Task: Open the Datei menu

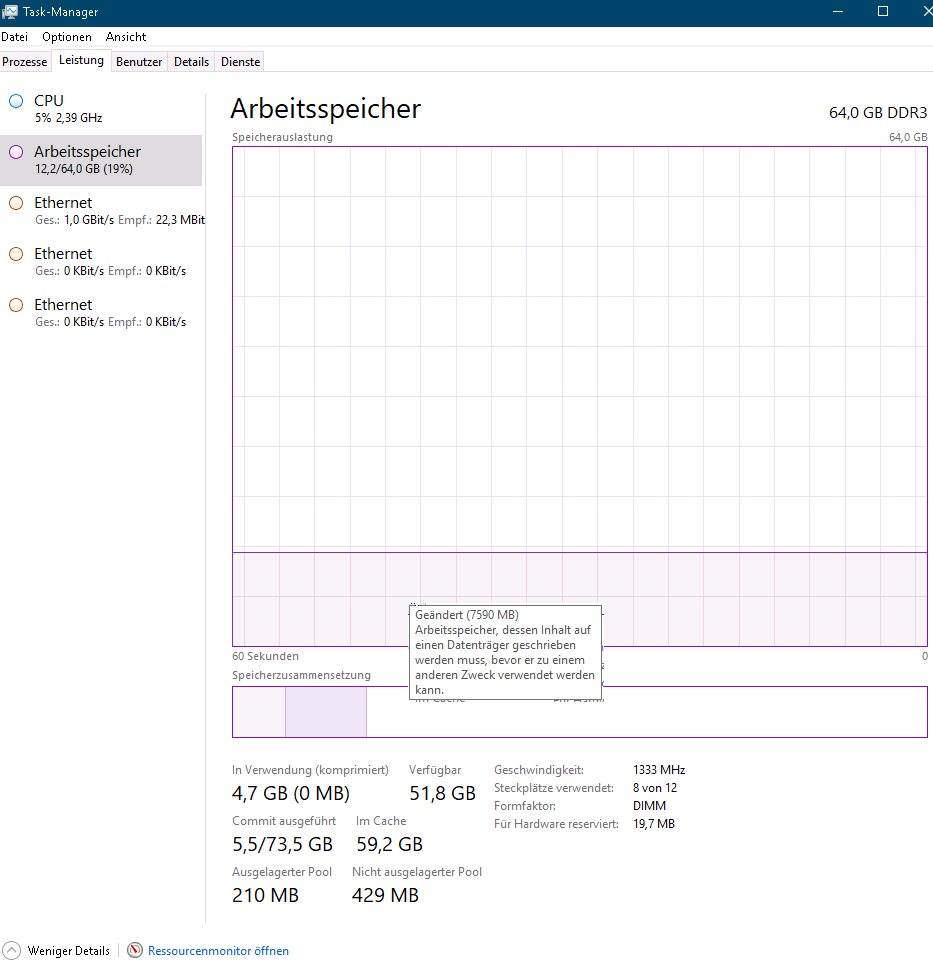Action: (14, 37)
